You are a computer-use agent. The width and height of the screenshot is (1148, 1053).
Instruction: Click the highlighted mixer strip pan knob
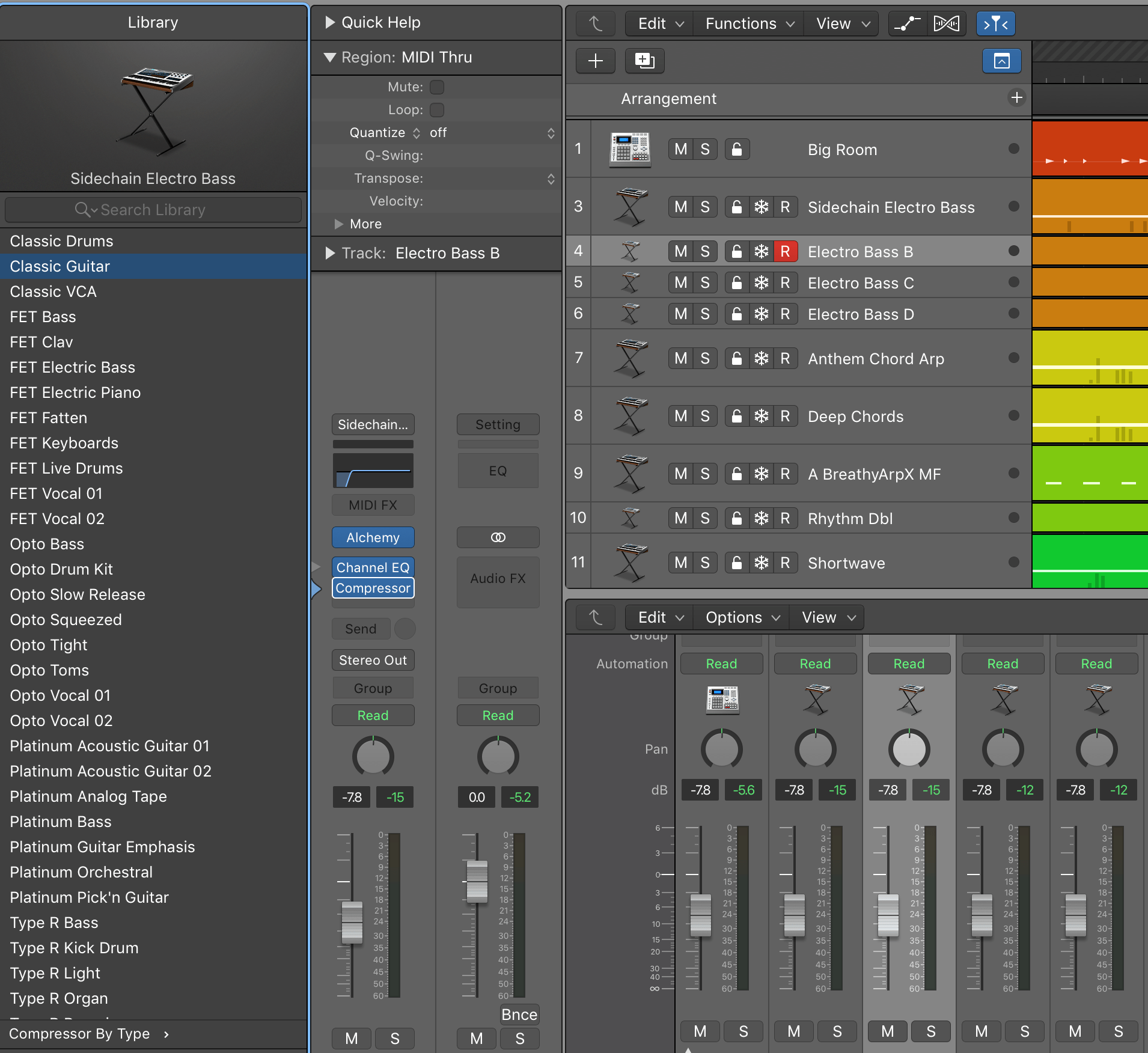[909, 749]
